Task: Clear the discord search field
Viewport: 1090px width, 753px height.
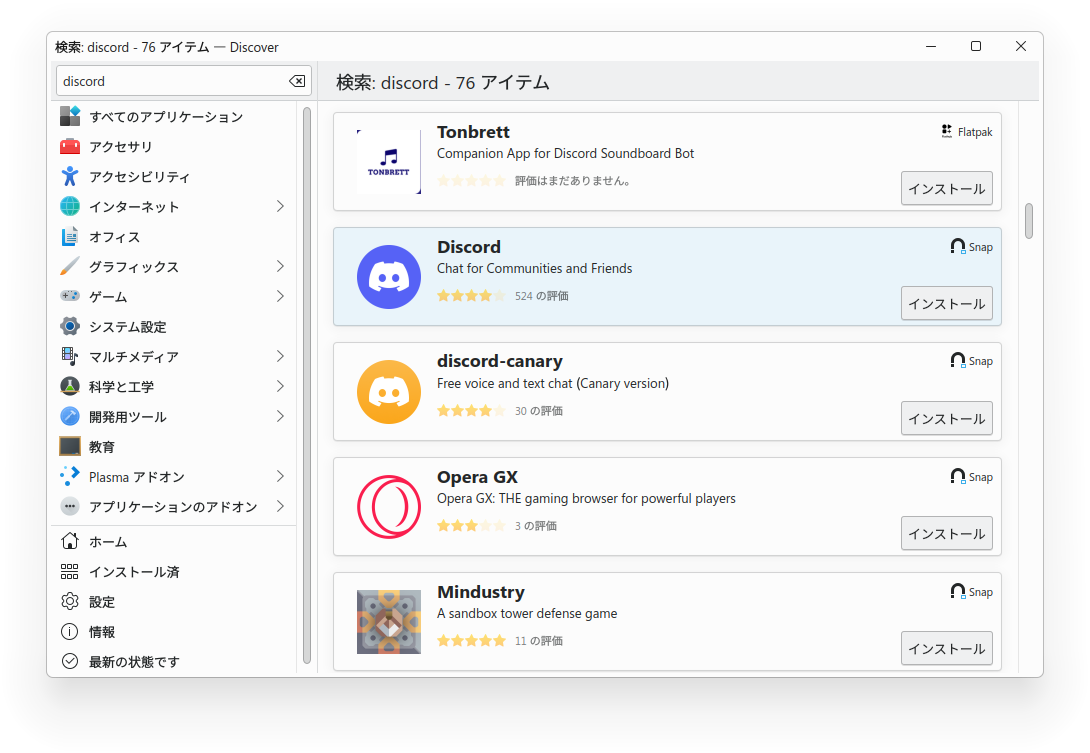Action: pyautogui.click(x=297, y=81)
